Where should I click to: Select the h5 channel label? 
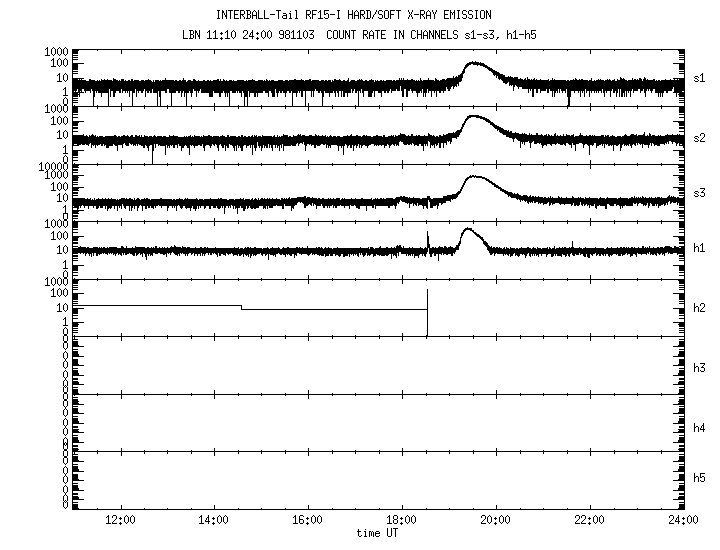click(700, 479)
